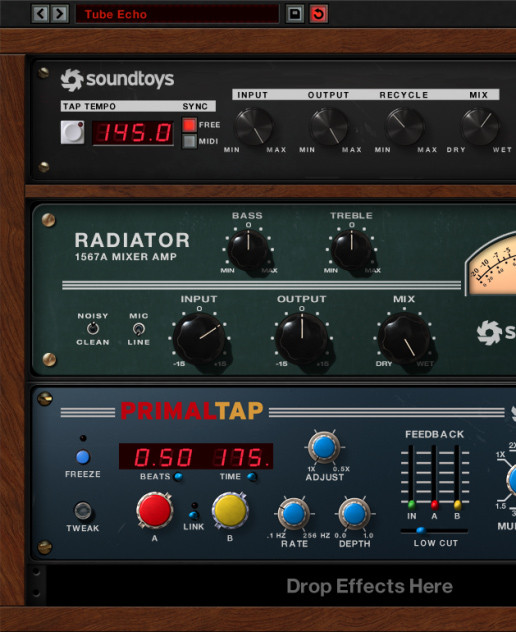The width and height of the screenshot is (516, 632).
Task: Click the Radiator INPUT knob
Action: click(x=199, y=339)
